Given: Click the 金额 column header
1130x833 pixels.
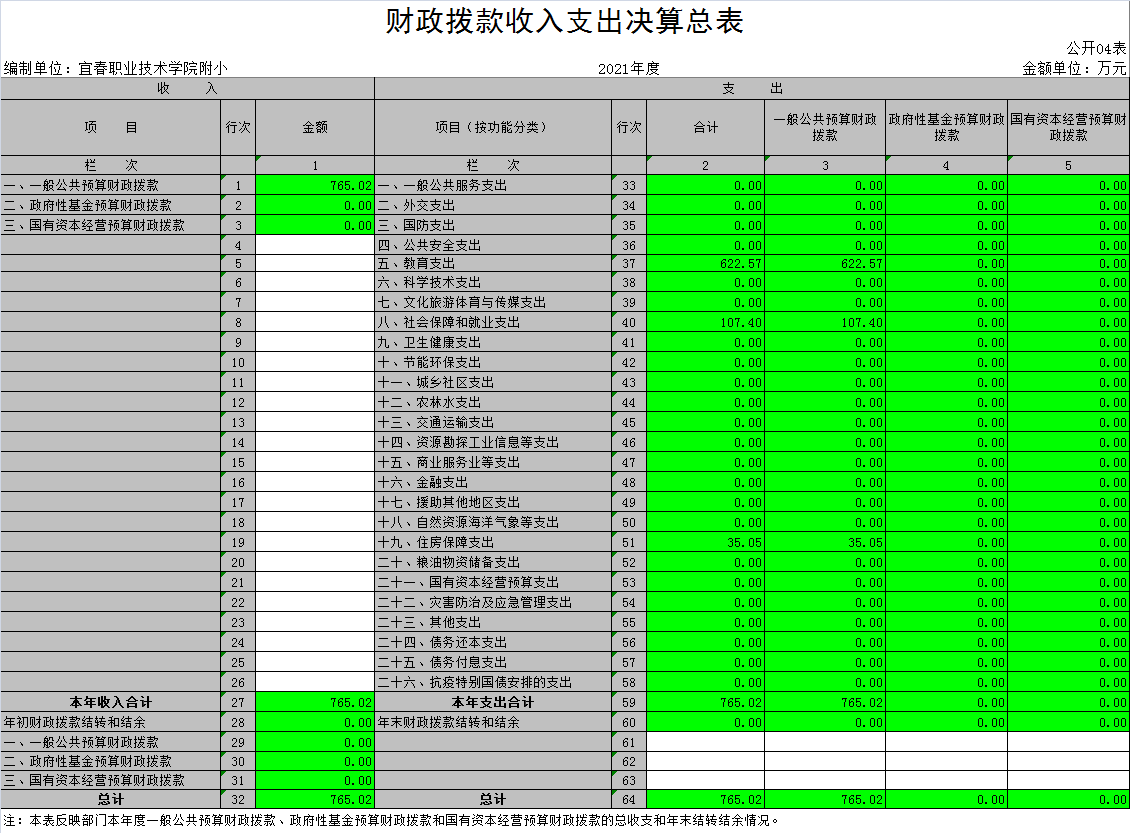Looking at the screenshot, I should coord(315,127).
